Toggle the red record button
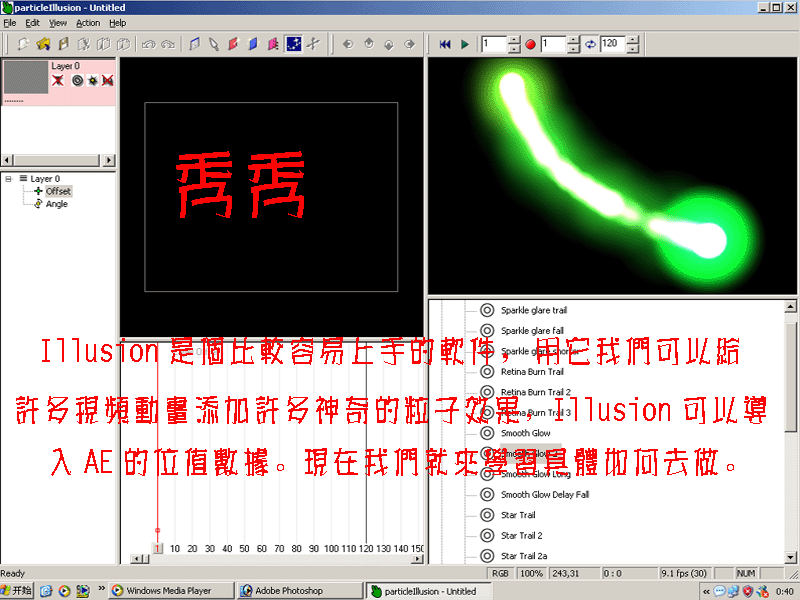Screen dimensions: 800x600 click(x=531, y=44)
